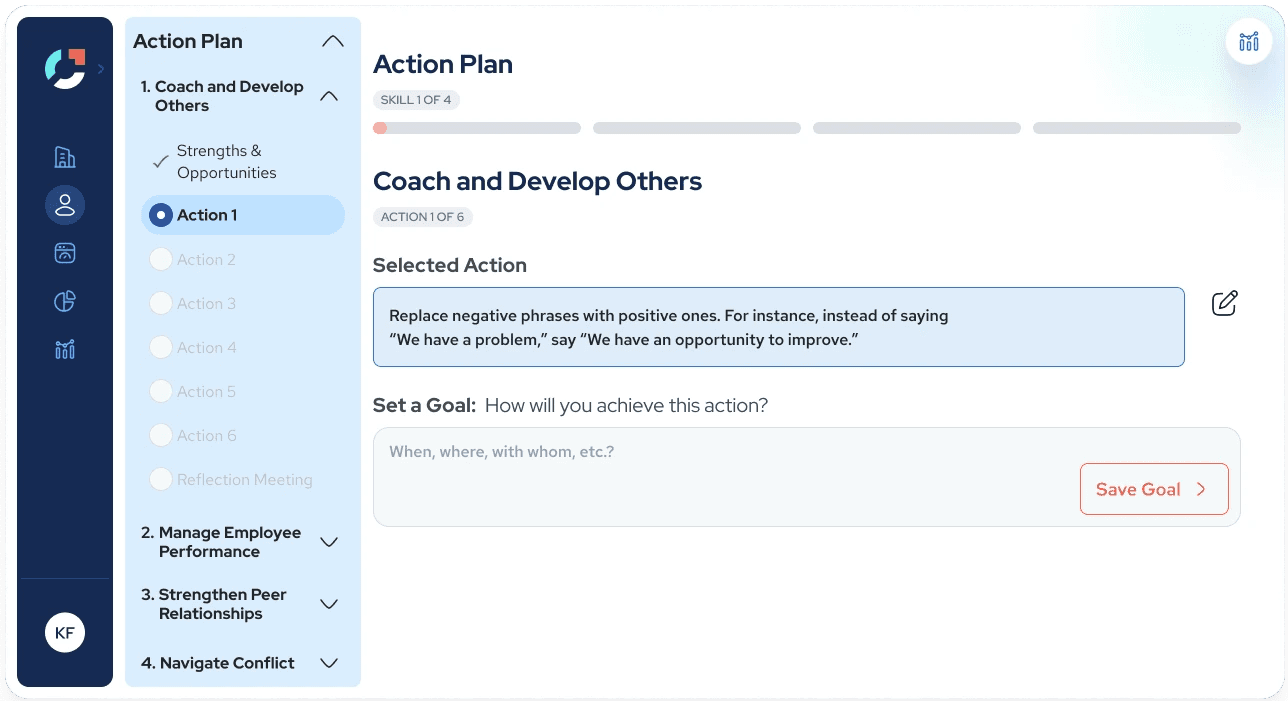This screenshot has width=1288, height=701.
Task: Click the top-right analytics round button
Action: [x=1248, y=42]
